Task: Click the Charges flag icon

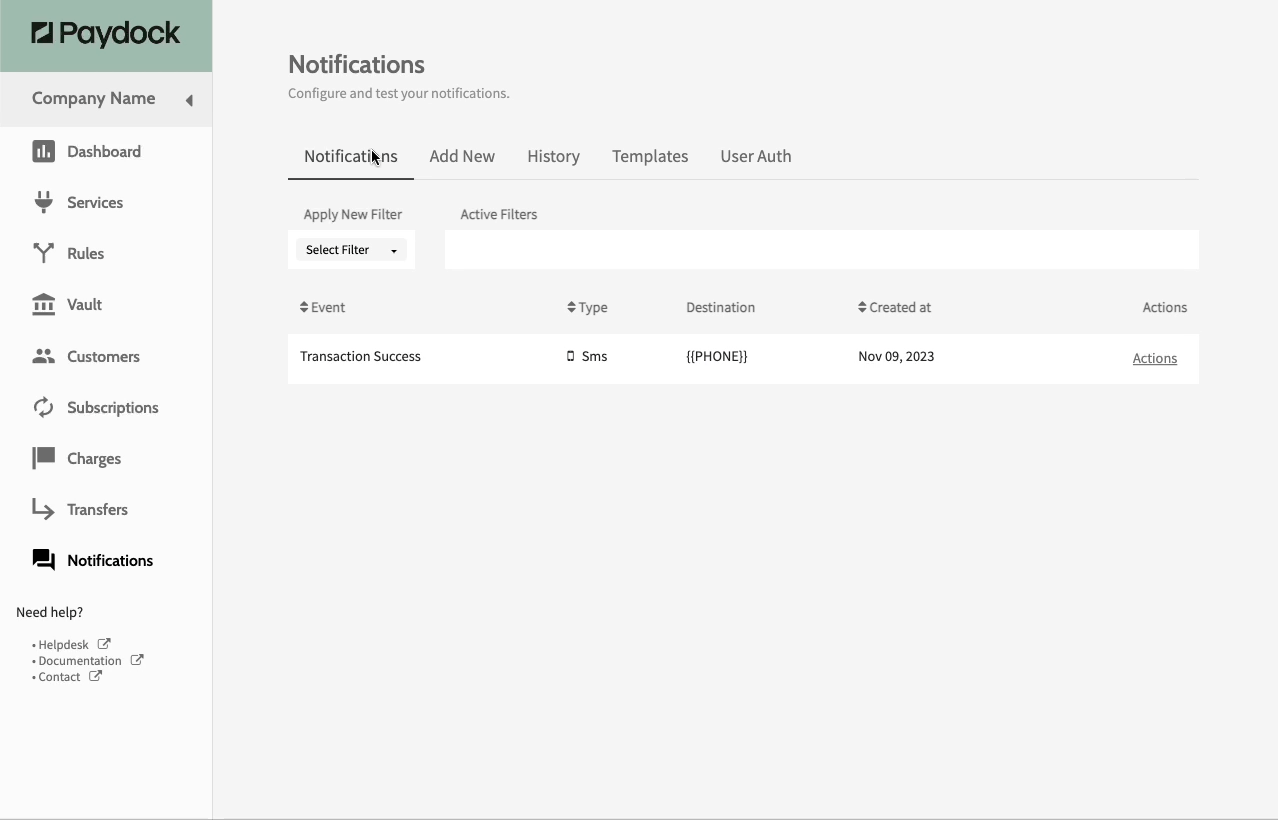Action: tap(43, 458)
